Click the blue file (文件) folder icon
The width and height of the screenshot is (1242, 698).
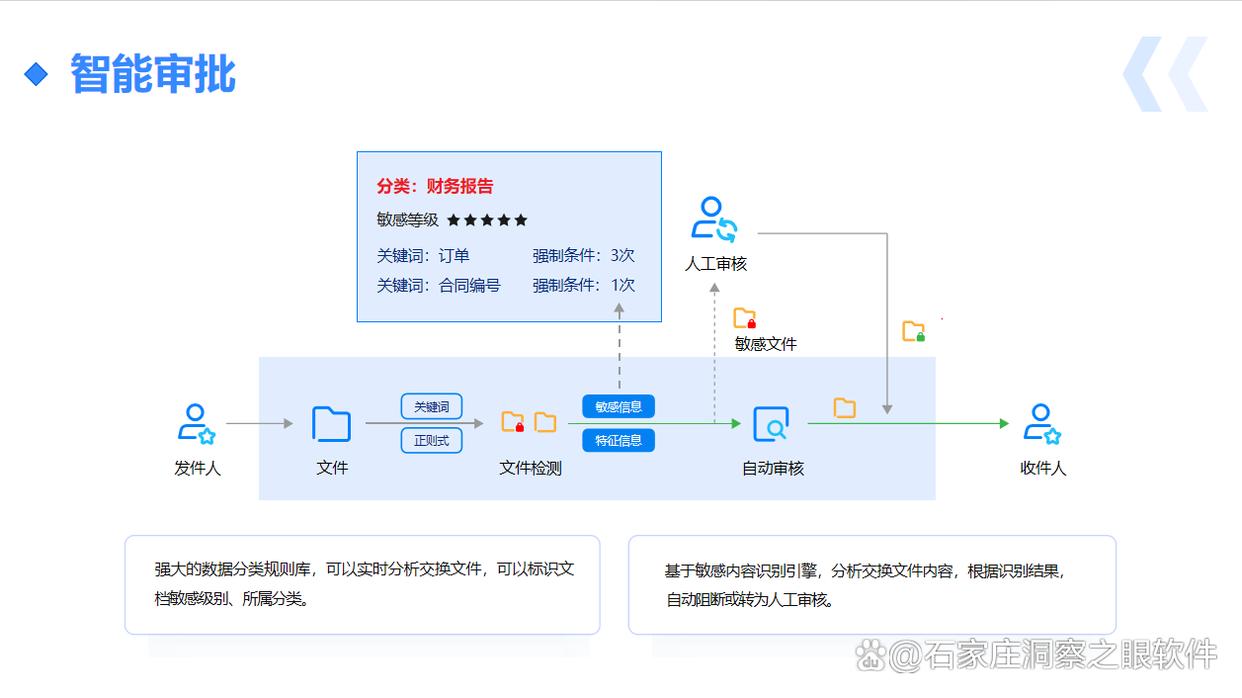[x=331, y=424]
